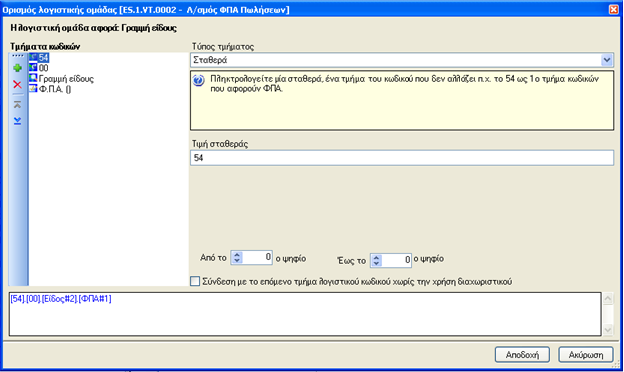Click the icon next to Φ.Π.Α. {}
This screenshot has width=624, height=372.
(33, 88)
